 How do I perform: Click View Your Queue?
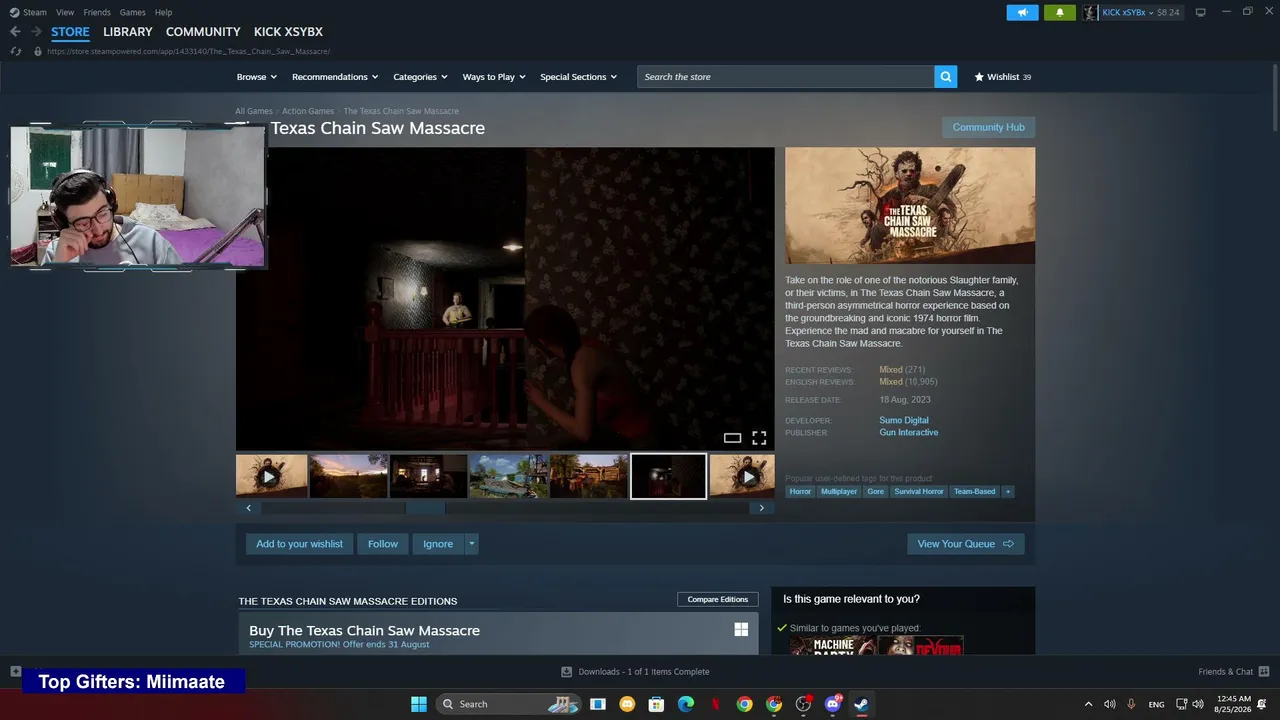[x=965, y=544]
